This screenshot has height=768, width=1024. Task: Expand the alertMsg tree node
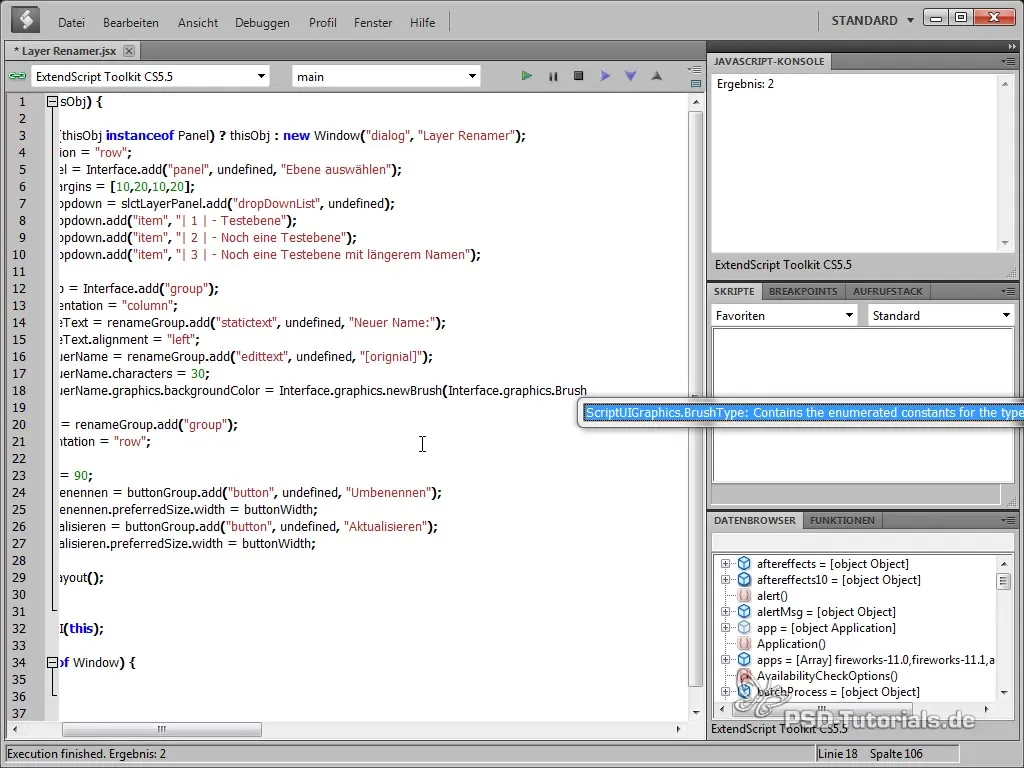point(725,612)
